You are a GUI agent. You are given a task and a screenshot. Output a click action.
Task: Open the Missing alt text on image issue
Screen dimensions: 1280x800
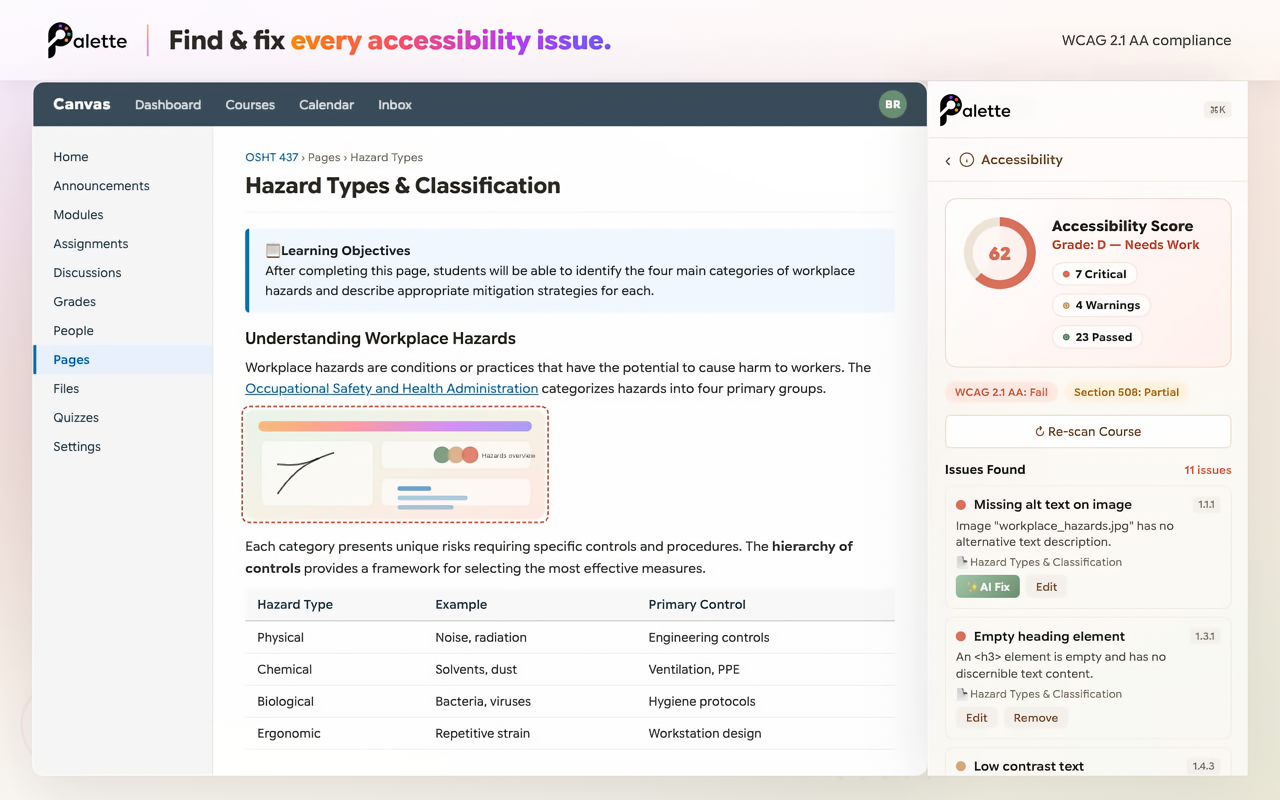pos(1052,505)
